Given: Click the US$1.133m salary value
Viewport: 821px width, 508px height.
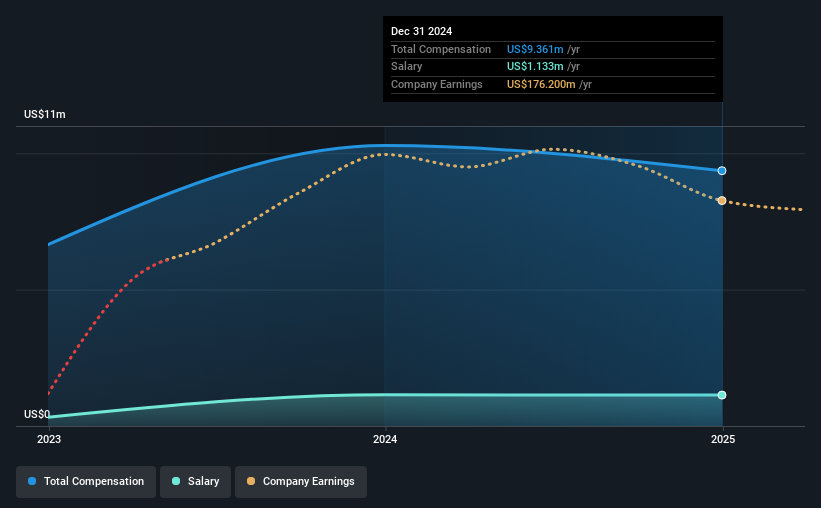Looking at the screenshot, I should [535, 67].
